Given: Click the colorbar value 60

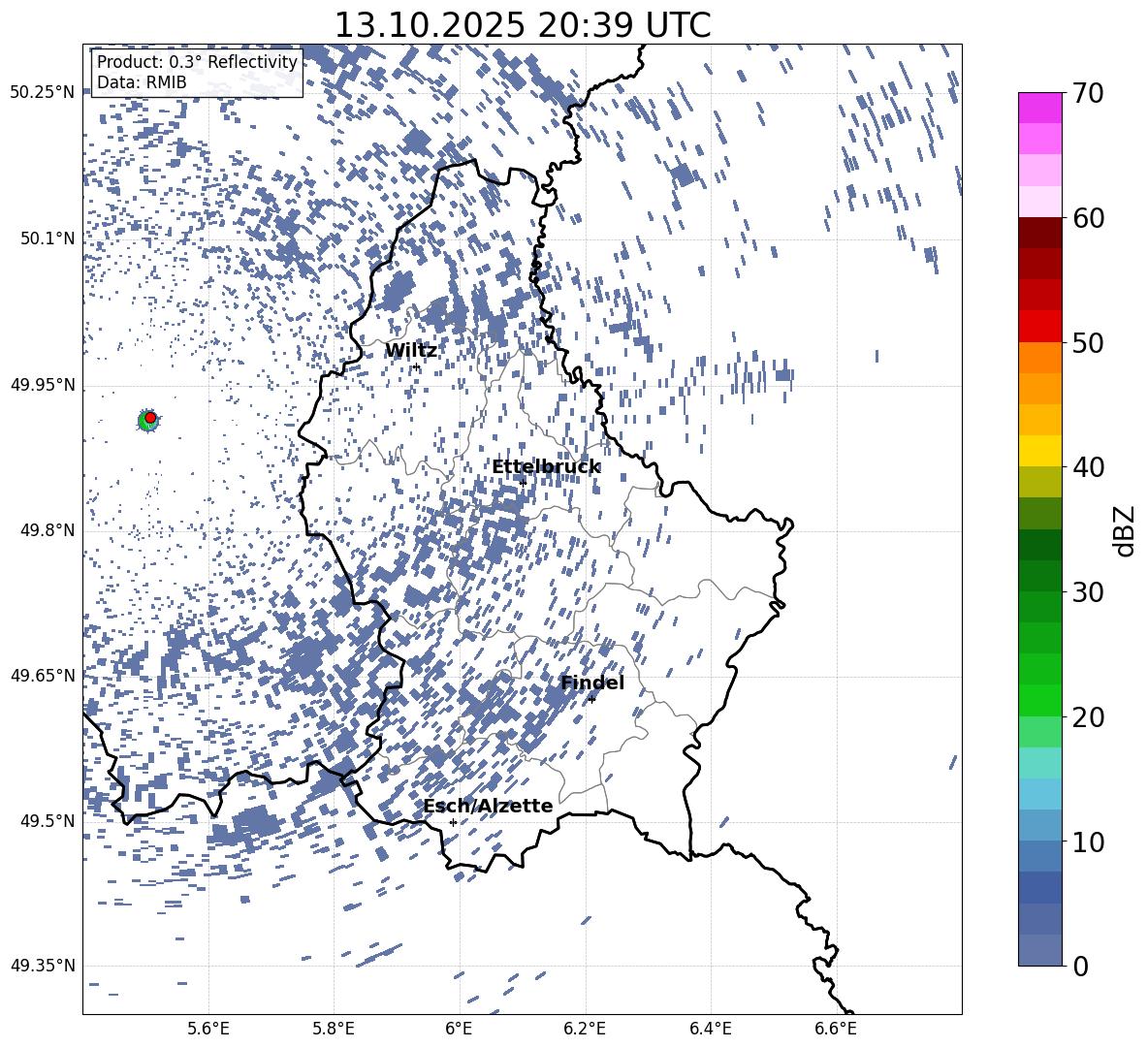Looking at the screenshot, I should [x=1089, y=218].
